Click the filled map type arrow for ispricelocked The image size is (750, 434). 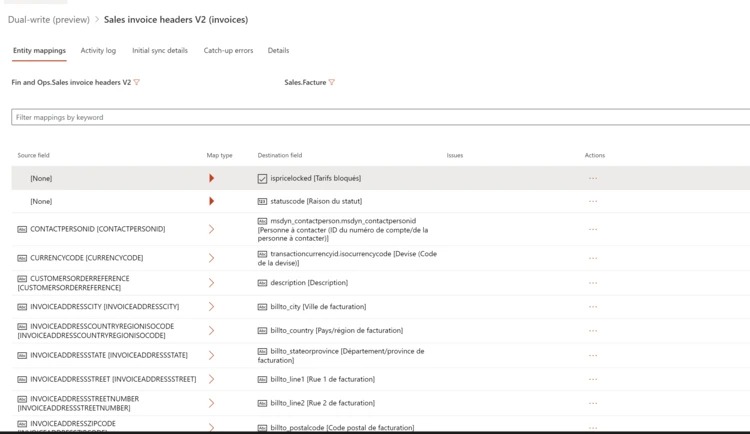pos(211,178)
